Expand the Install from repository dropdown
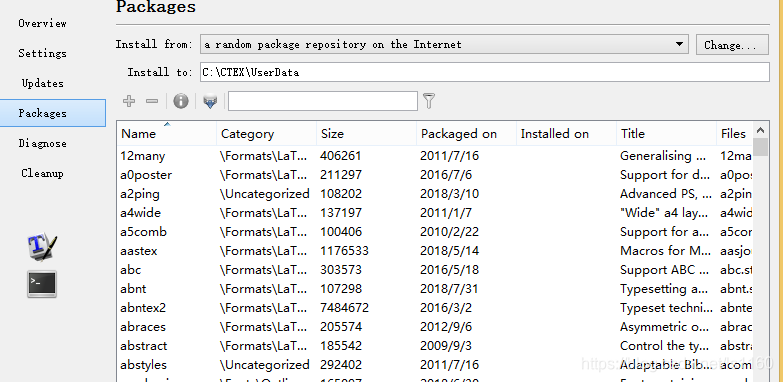783x382 pixels. pos(679,44)
